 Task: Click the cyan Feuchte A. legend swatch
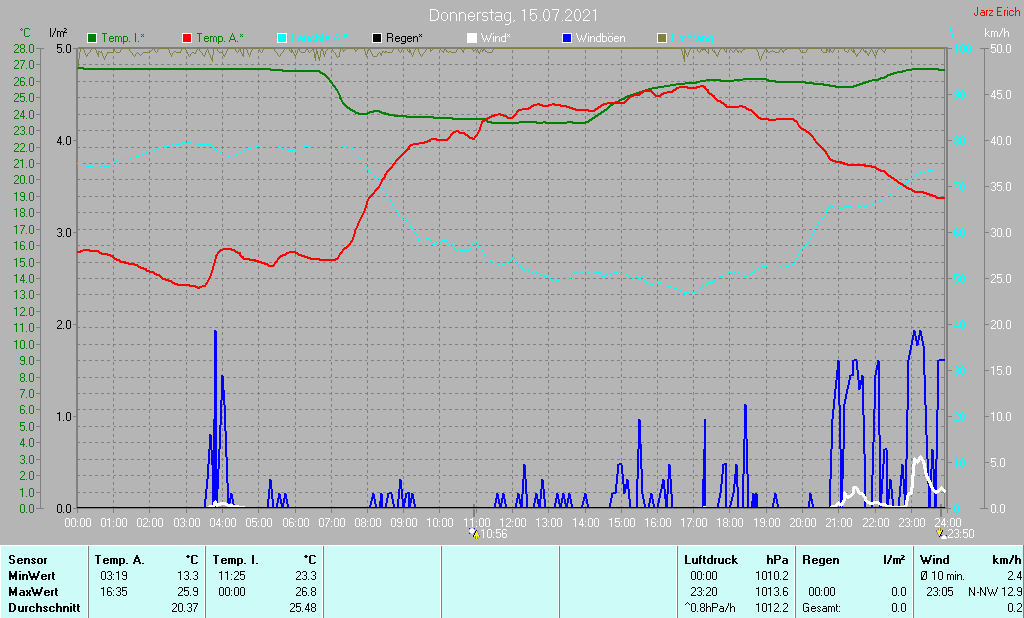[282, 38]
